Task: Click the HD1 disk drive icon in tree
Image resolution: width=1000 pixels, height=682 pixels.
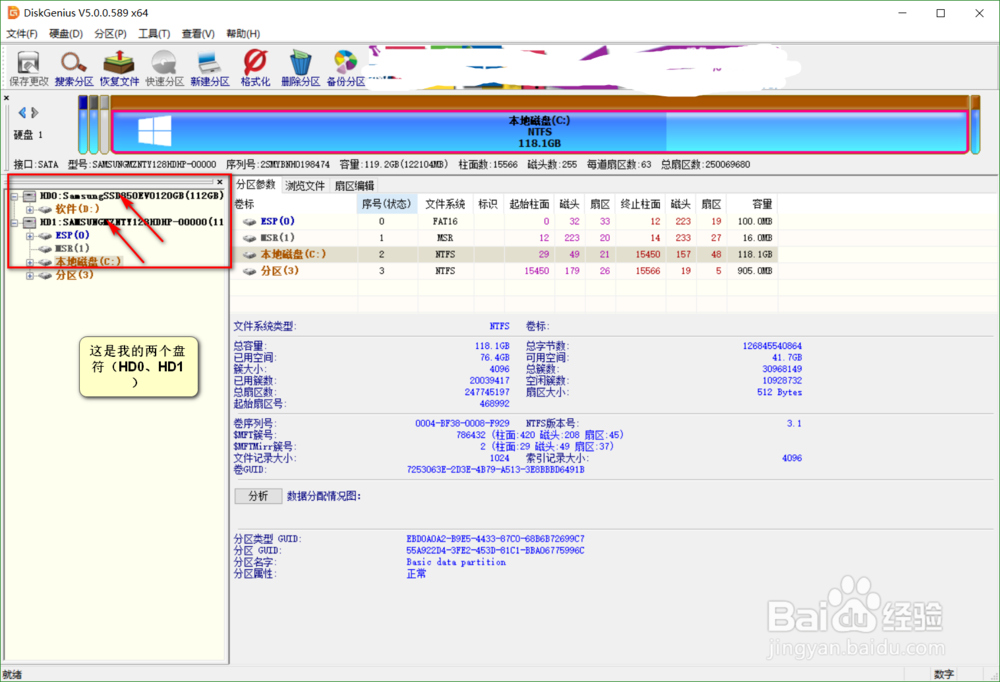Action: pyautogui.click(x=29, y=222)
